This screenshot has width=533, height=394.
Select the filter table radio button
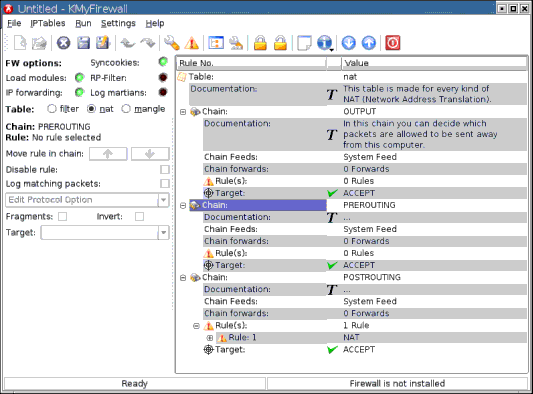click(52, 109)
